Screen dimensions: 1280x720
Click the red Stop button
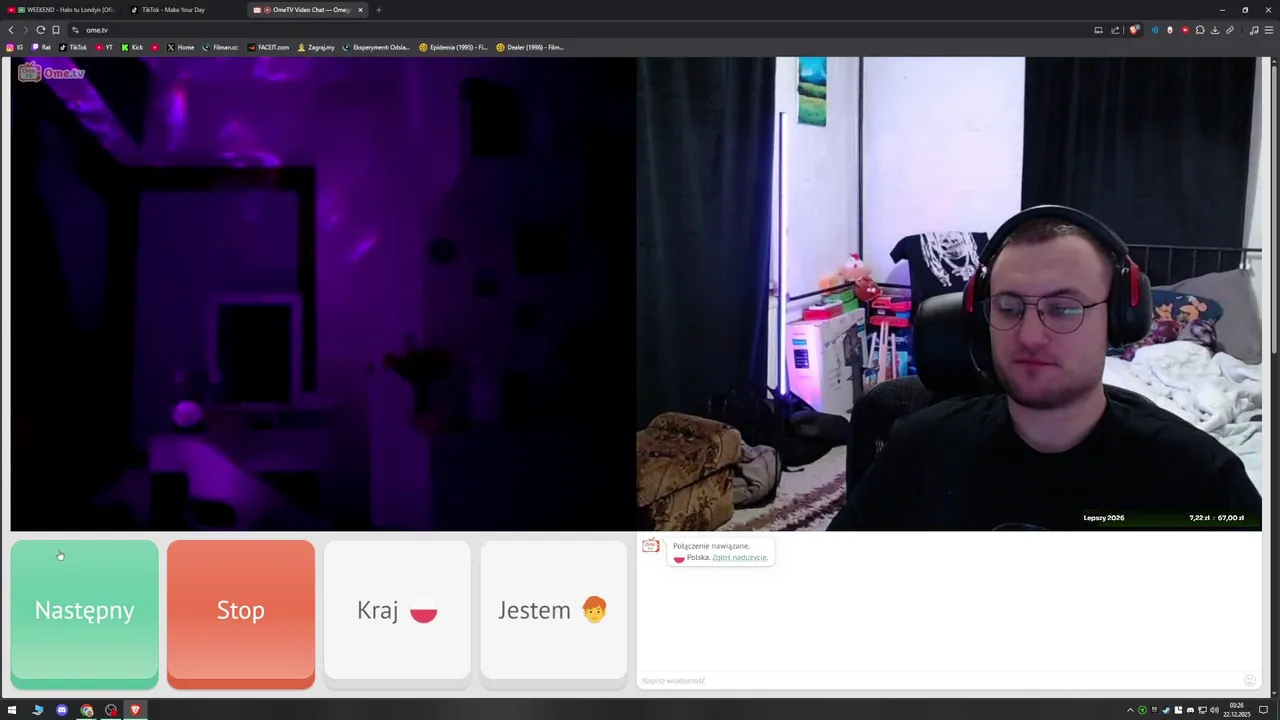(x=240, y=613)
